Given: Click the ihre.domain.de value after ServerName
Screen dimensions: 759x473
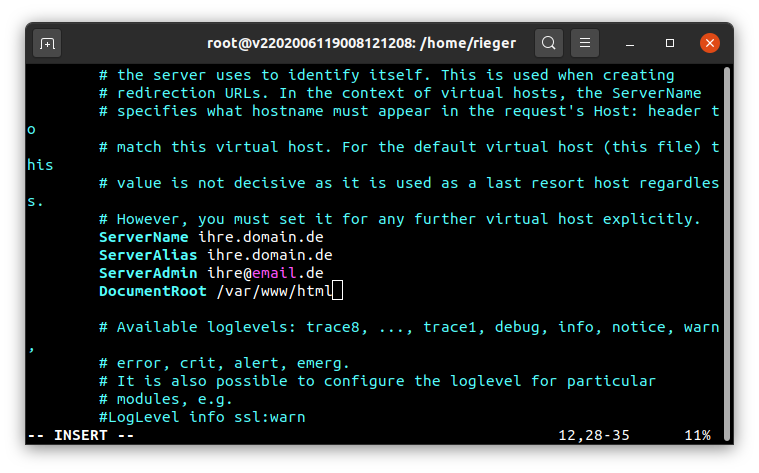Looking at the screenshot, I should [x=260, y=237].
